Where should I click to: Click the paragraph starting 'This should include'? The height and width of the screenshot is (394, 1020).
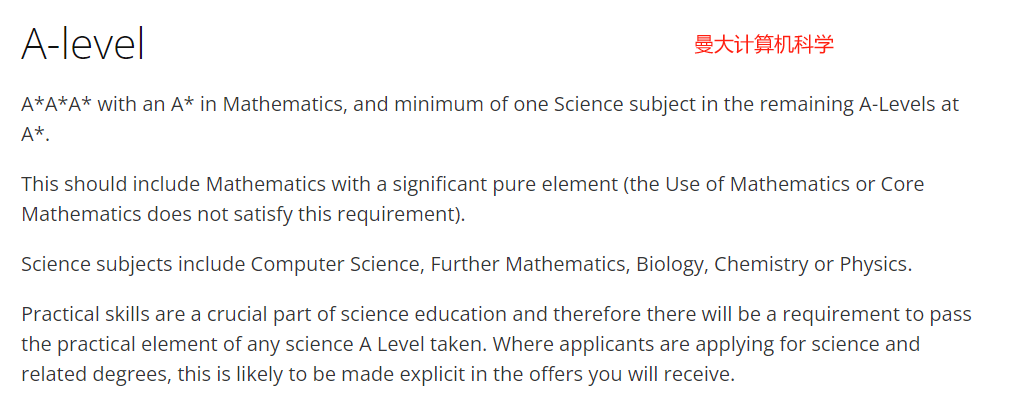pyautogui.click(x=472, y=199)
